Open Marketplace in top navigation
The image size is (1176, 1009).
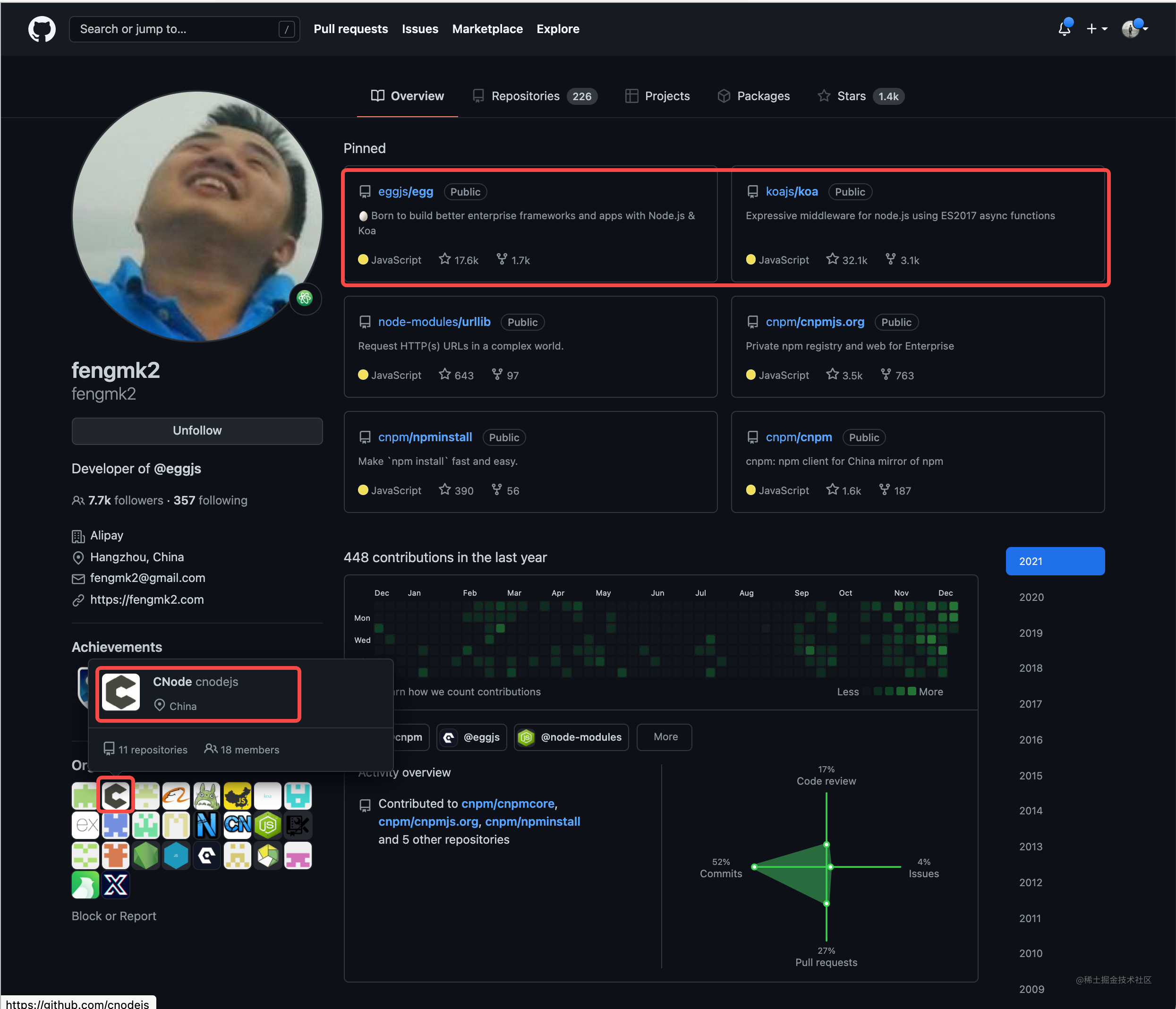487,29
